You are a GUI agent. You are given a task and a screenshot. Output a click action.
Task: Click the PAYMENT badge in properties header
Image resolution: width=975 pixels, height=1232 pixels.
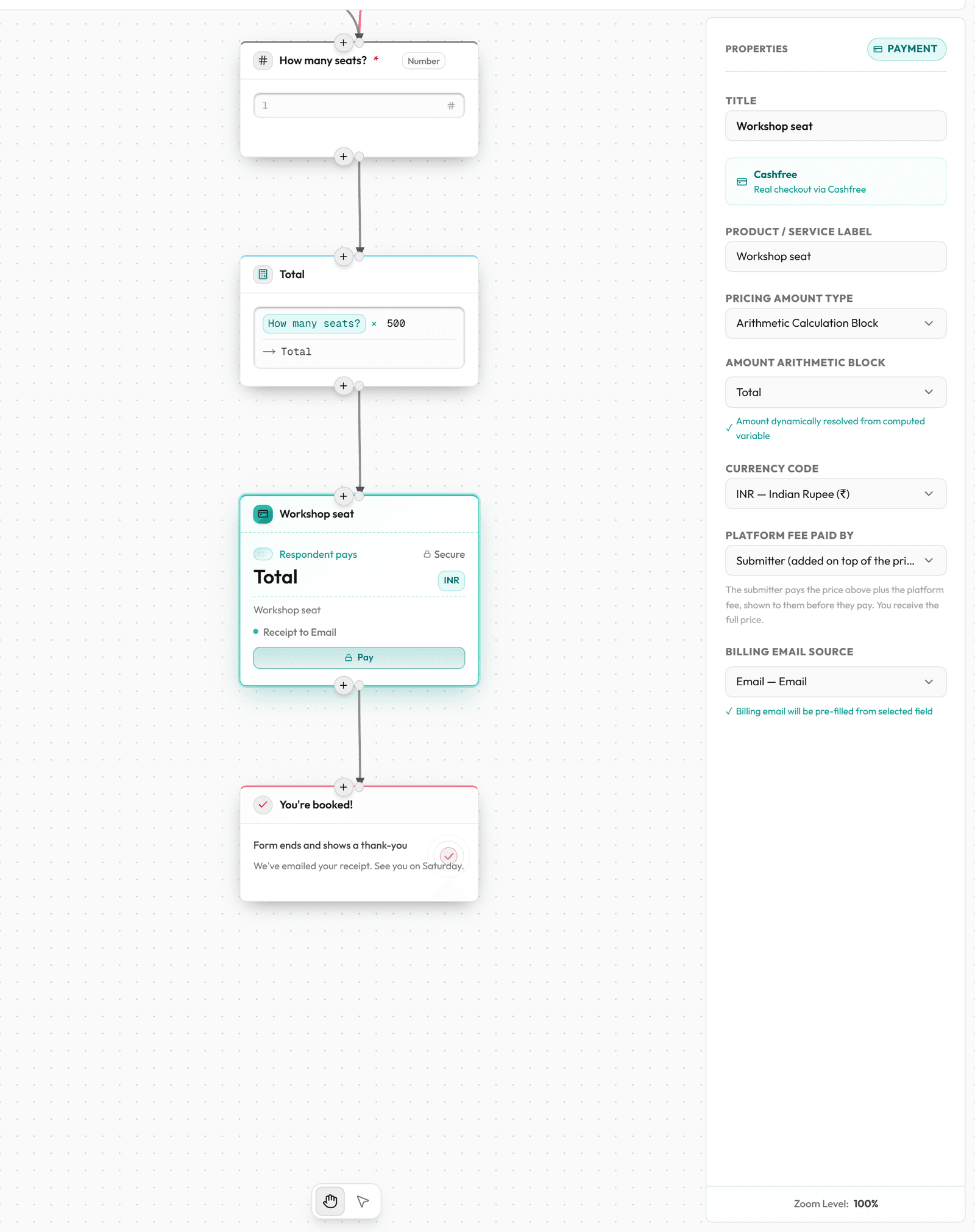(x=906, y=49)
